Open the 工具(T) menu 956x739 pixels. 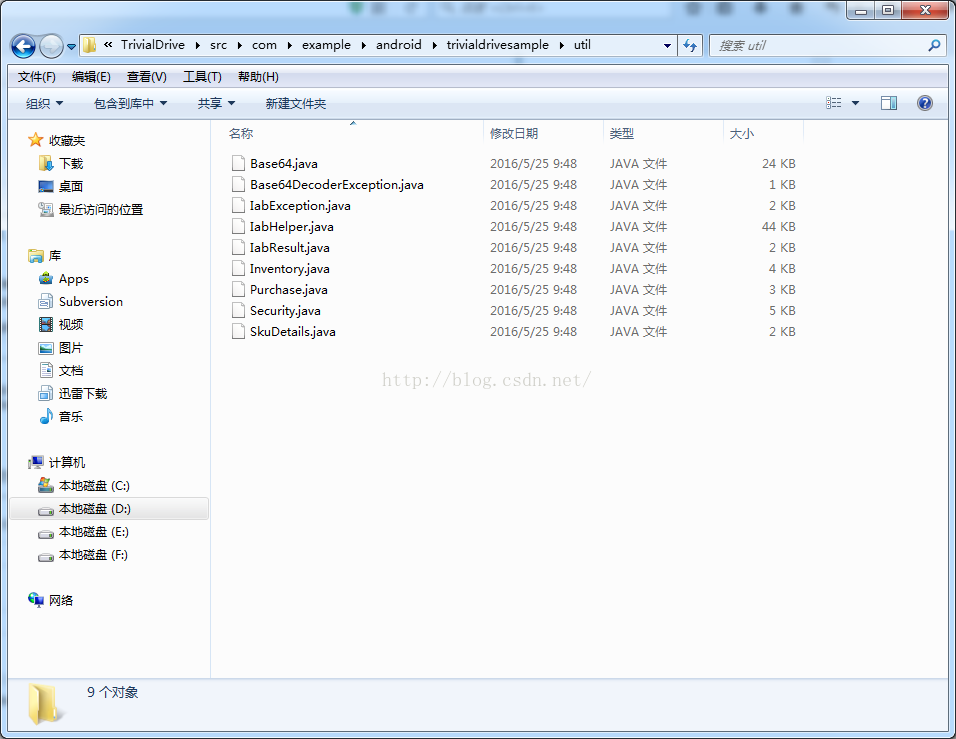[x=202, y=77]
